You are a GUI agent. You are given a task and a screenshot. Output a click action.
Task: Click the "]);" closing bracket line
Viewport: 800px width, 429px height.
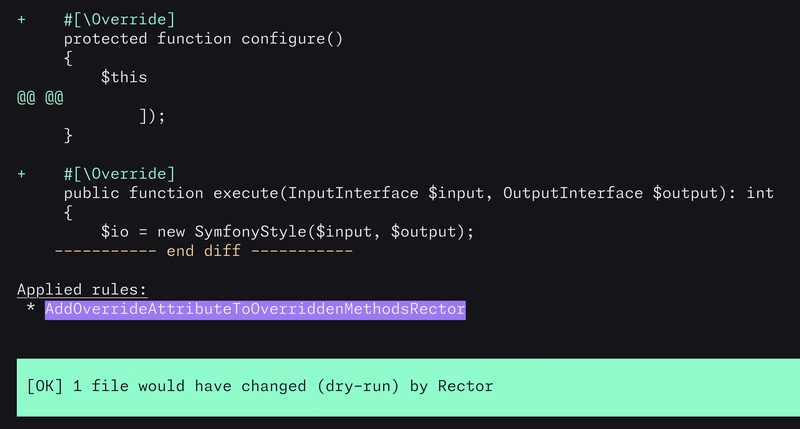pos(152,116)
